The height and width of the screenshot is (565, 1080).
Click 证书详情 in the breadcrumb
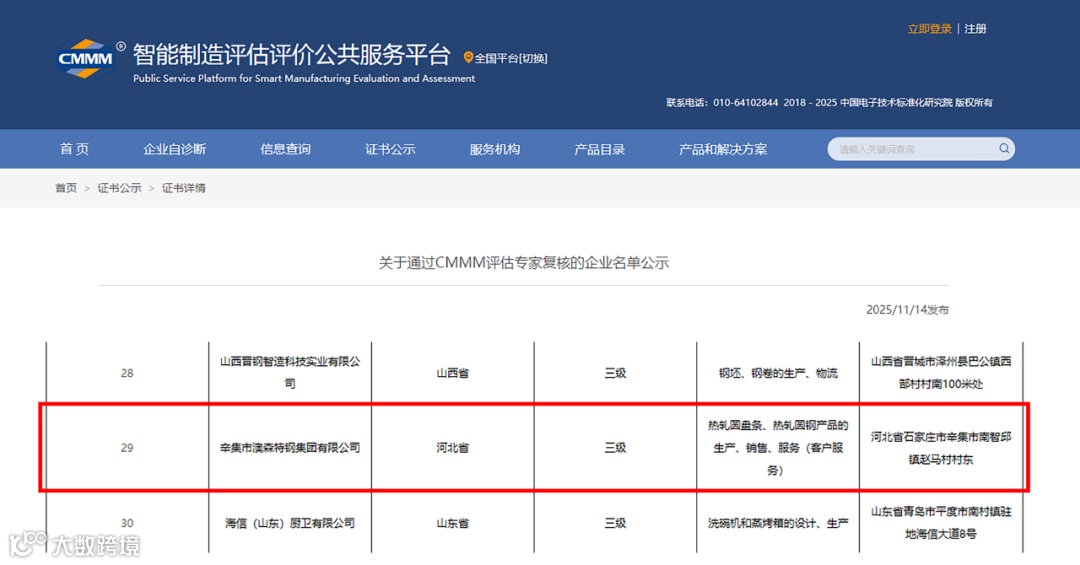[x=184, y=188]
